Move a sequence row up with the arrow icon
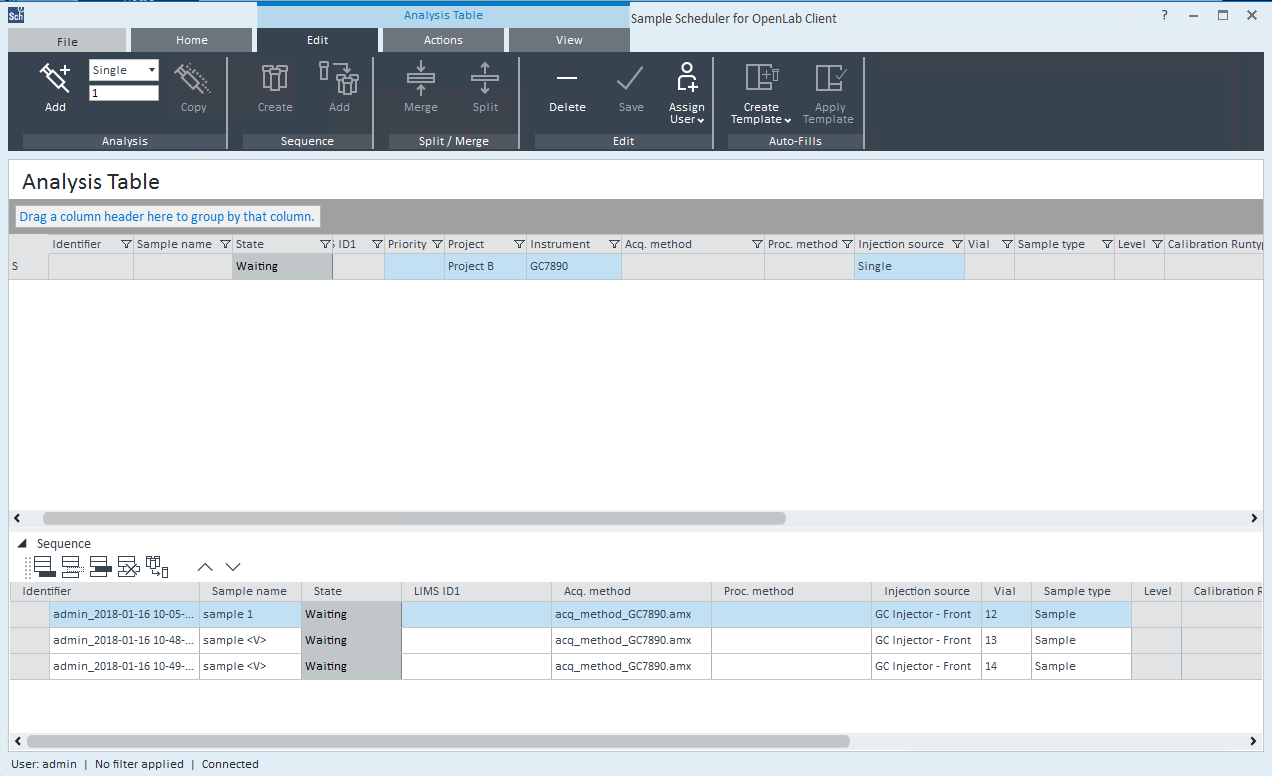Image resolution: width=1272 pixels, height=776 pixels. point(205,566)
